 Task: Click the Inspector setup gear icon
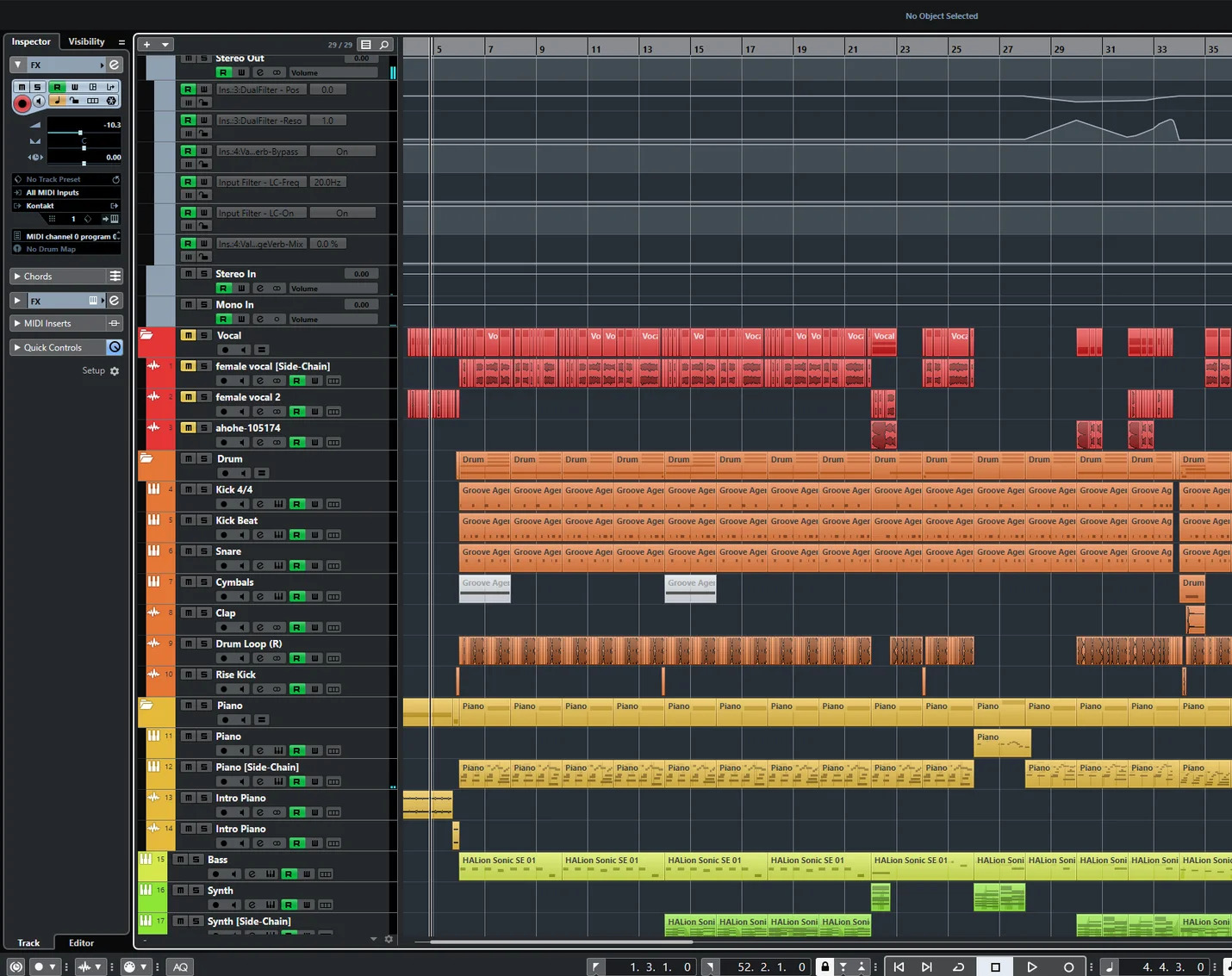coord(115,371)
